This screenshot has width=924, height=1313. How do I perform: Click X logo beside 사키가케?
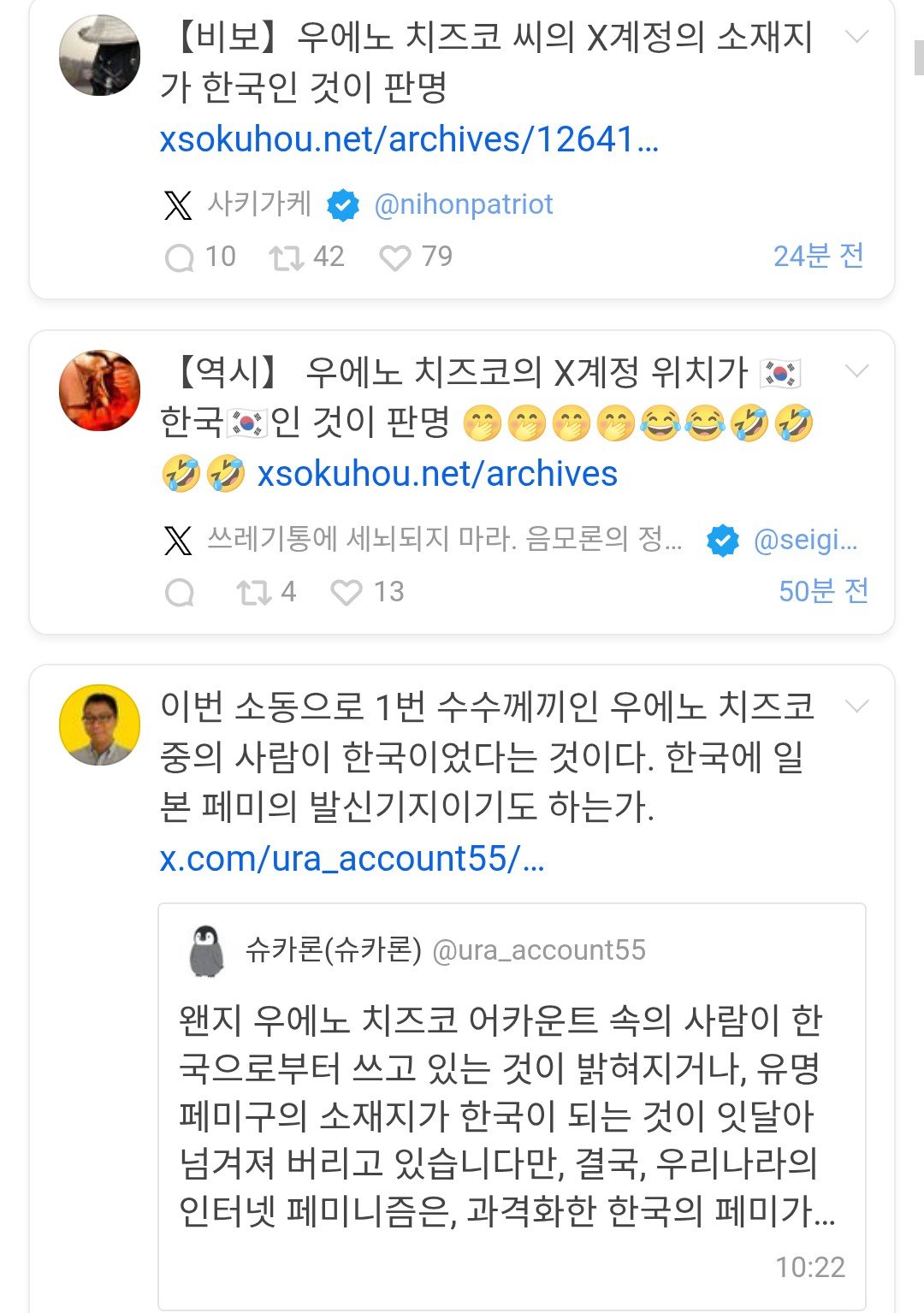(x=178, y=205)
